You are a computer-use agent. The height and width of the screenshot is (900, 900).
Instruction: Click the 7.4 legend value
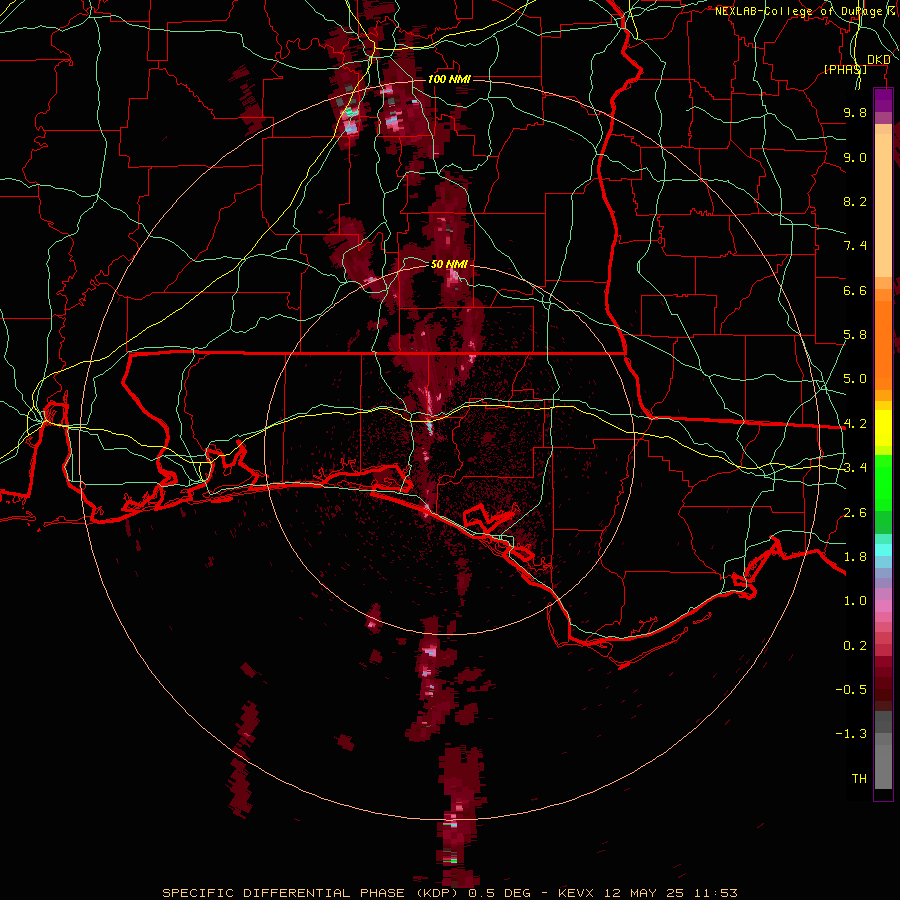(855, 246)
